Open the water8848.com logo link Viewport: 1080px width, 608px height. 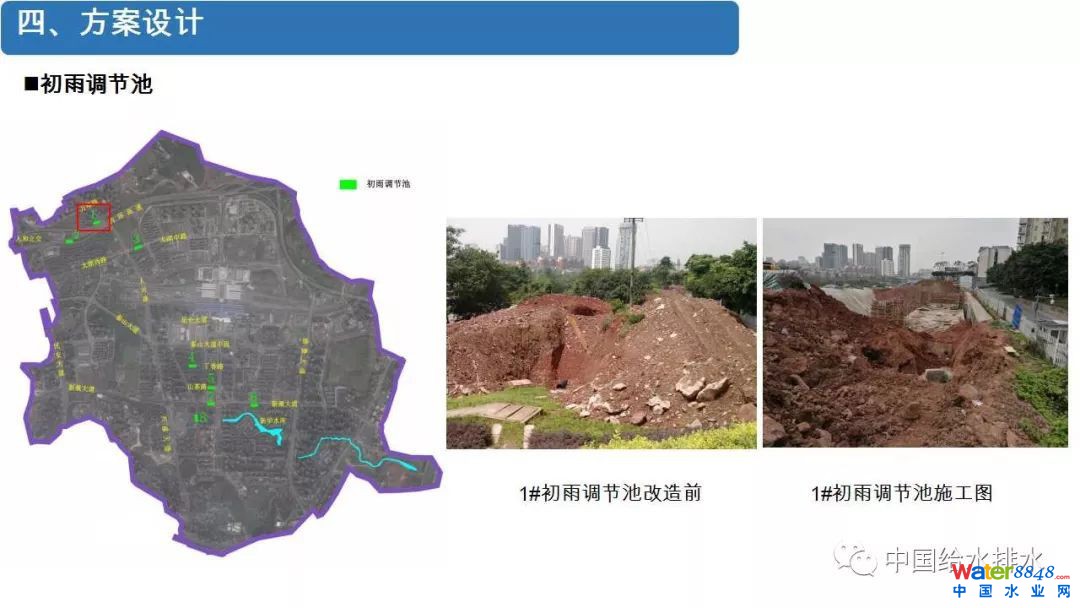1003,572
